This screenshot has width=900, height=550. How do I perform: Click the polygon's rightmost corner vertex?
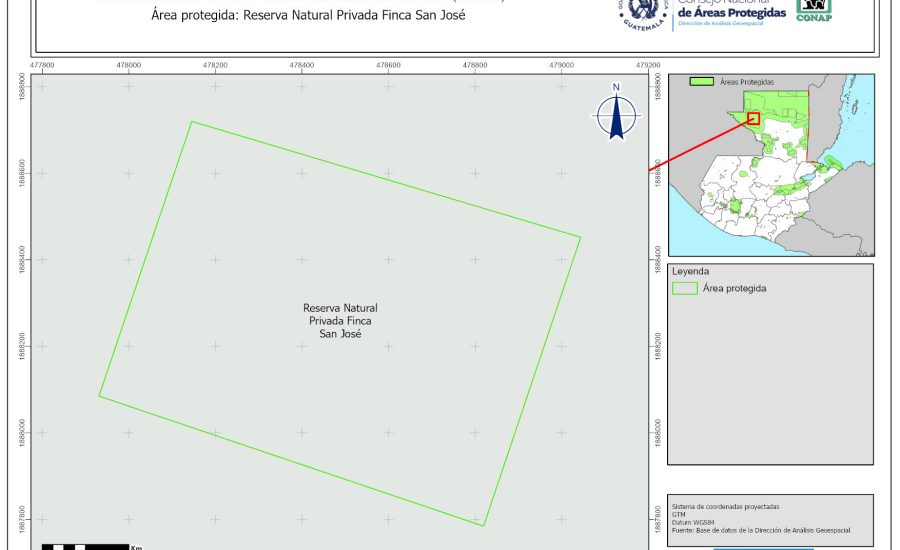point(580,238)
